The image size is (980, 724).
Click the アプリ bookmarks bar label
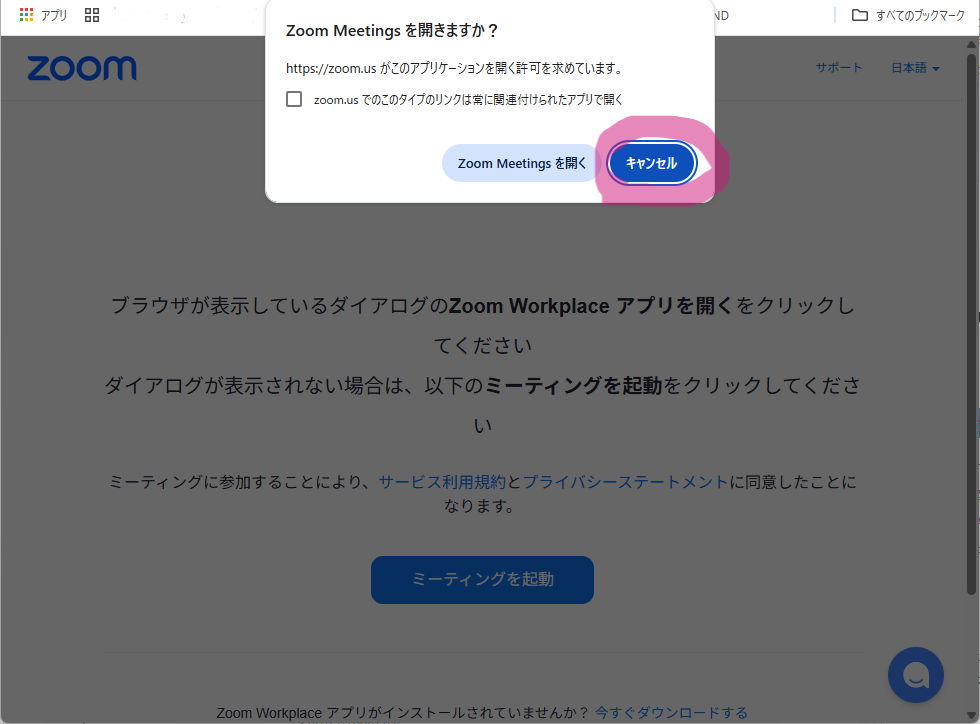[x=54, y=15]
